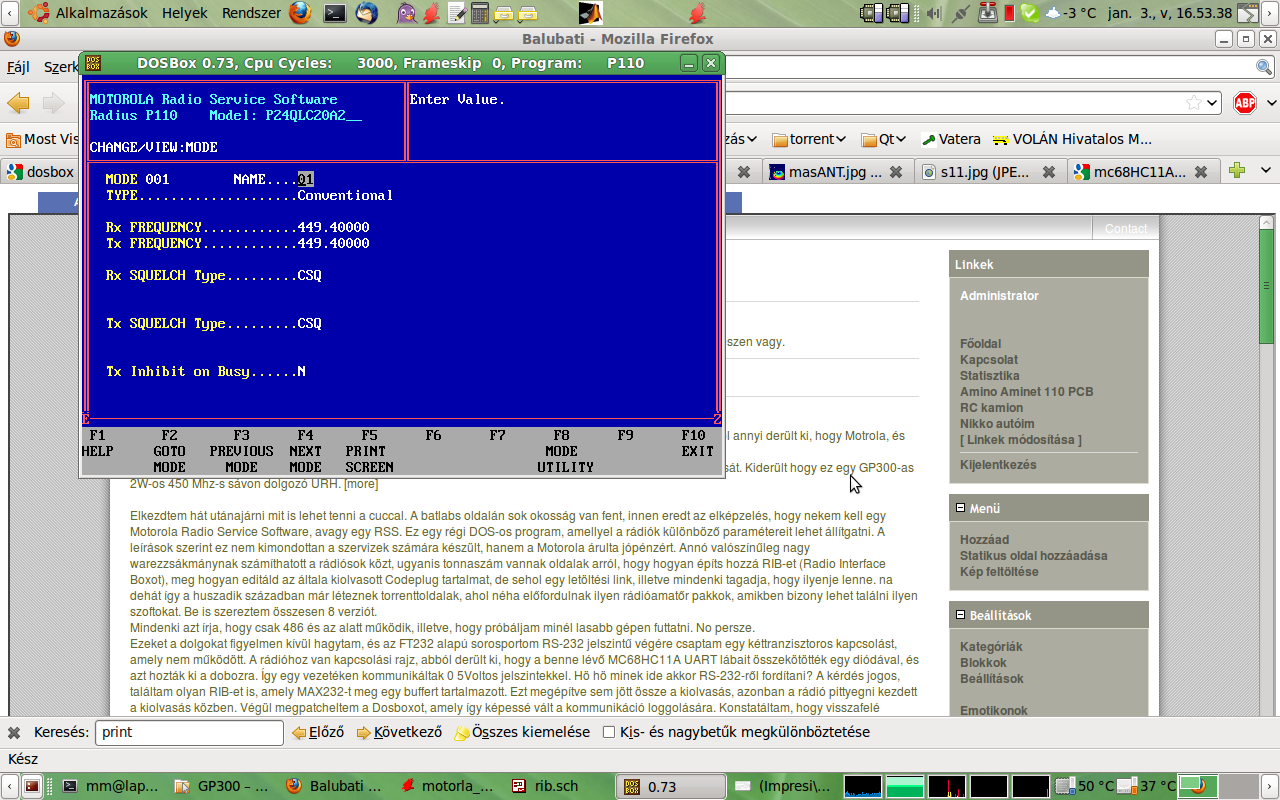Click the Adblock Plus ABP icon

pos(1244,103)
